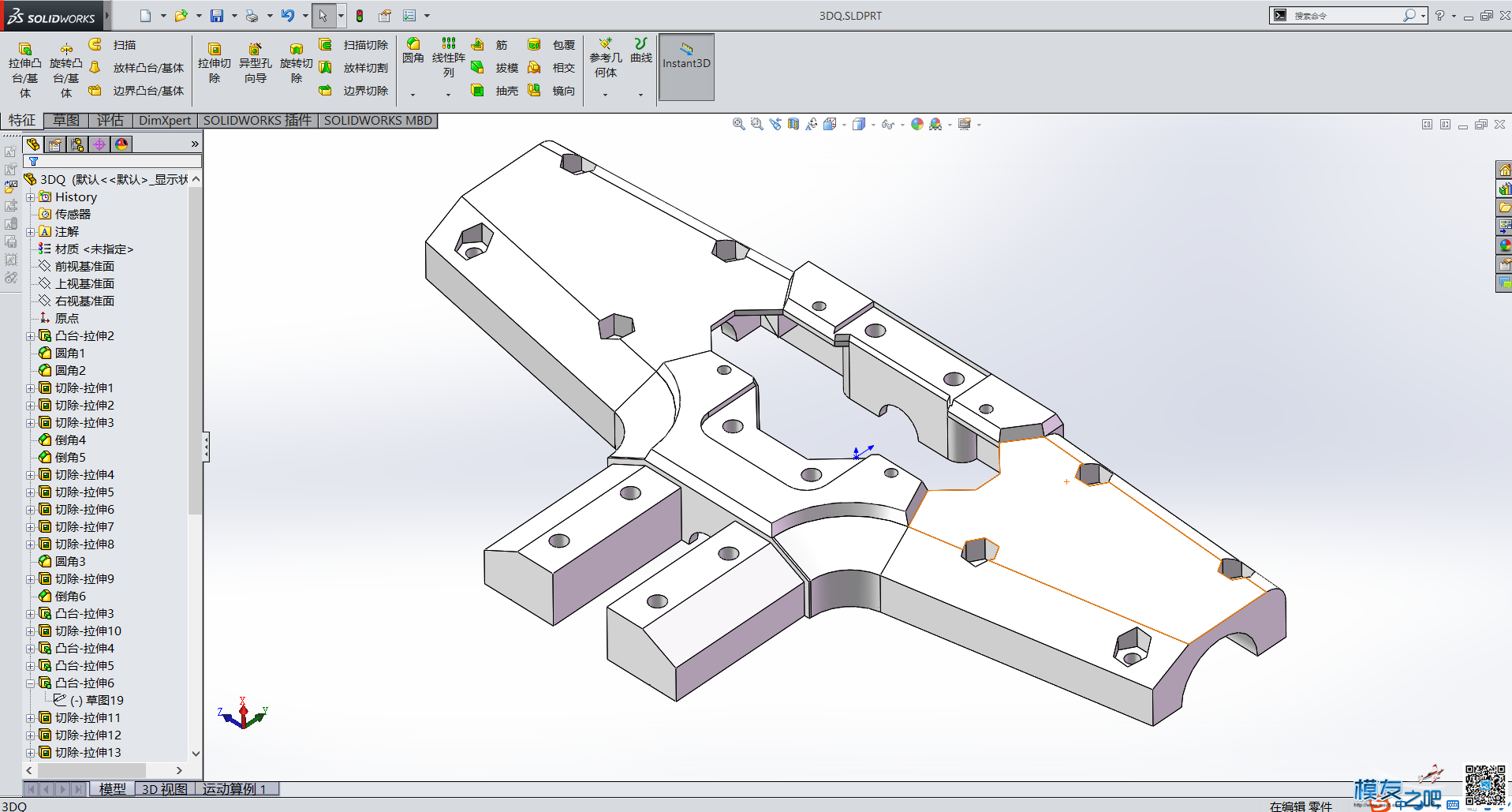Screen dimensions: 1512x812
Task: Open the FeatureManager design tree tab
Action: pyautogui.click(x=33, y=144)
